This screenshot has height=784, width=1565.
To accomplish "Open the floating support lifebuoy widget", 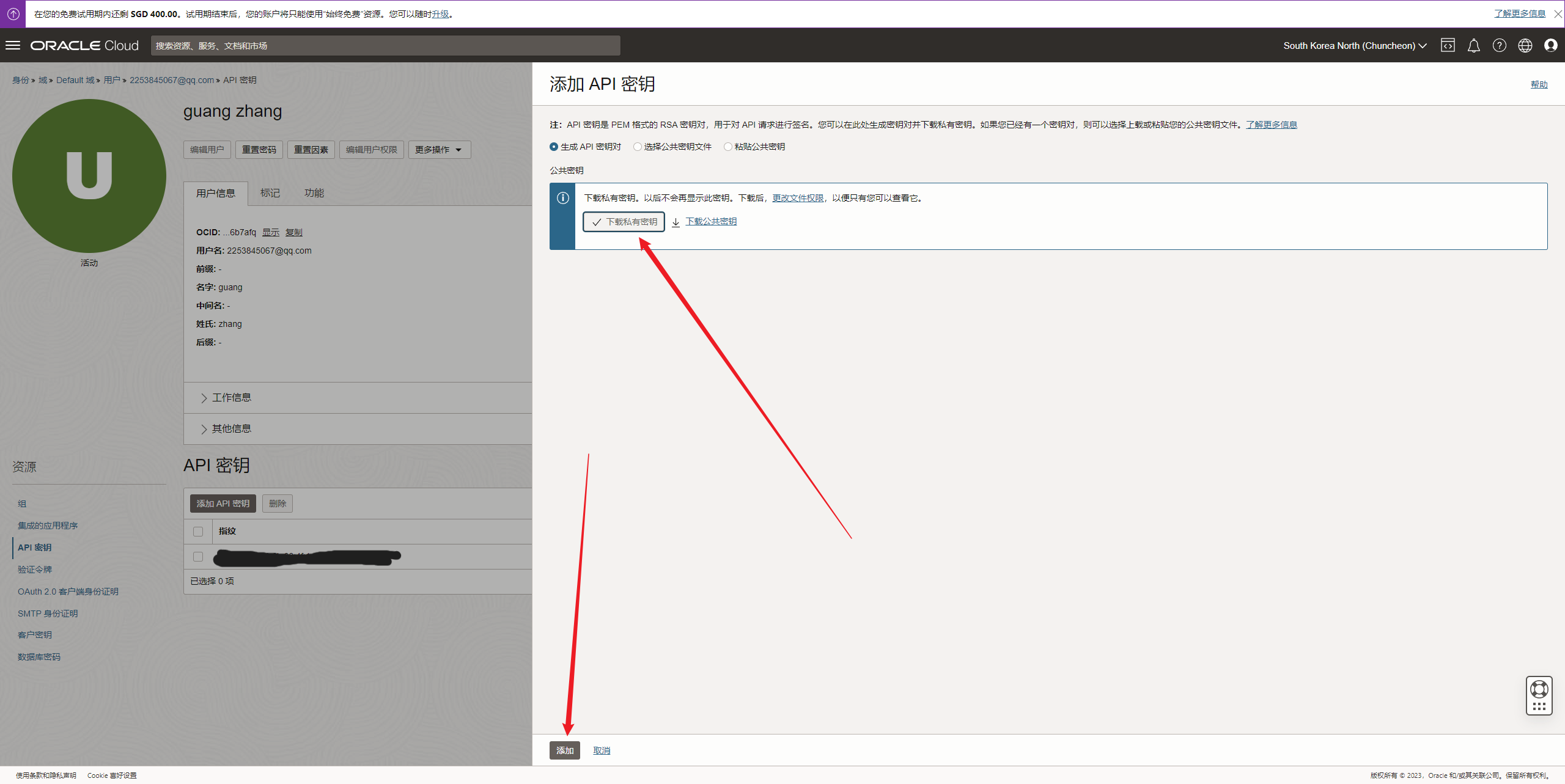I will [x=1539, y=690].
